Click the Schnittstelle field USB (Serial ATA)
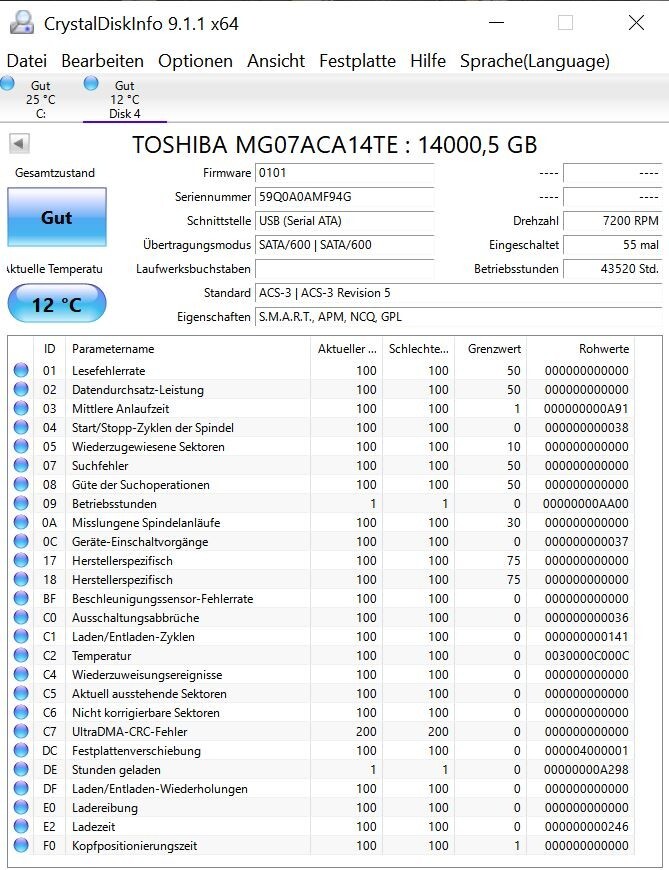This screenshot has height=870, width=669. tap(344, 220)
